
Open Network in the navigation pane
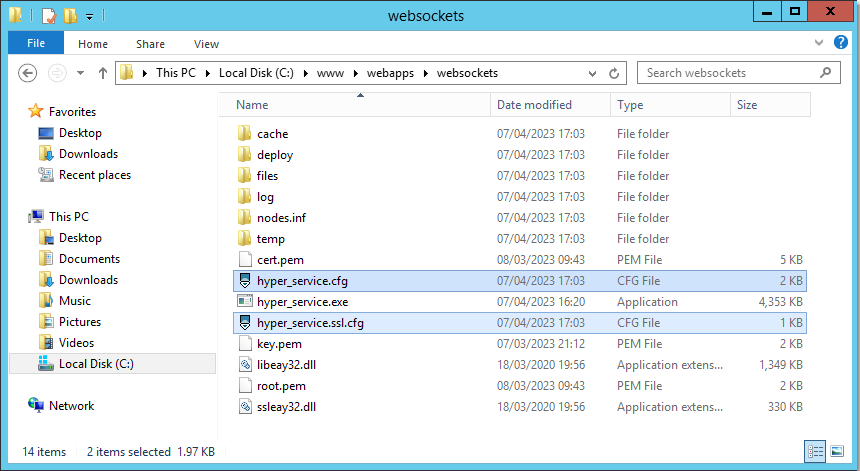point(71,406)
